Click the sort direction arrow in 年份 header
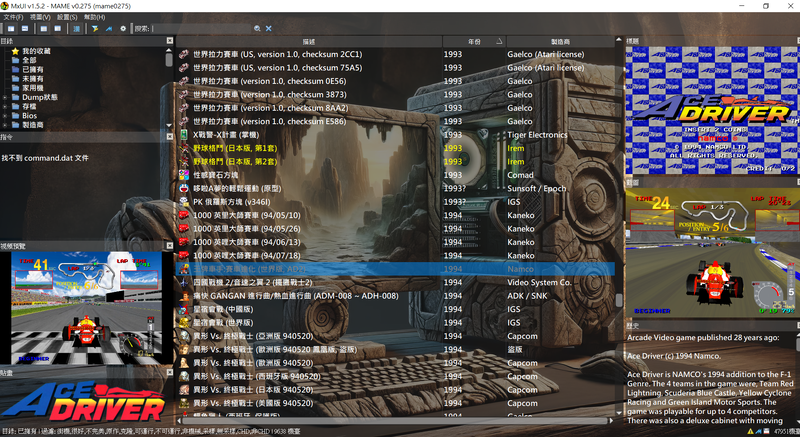 [x=499, y=41]
